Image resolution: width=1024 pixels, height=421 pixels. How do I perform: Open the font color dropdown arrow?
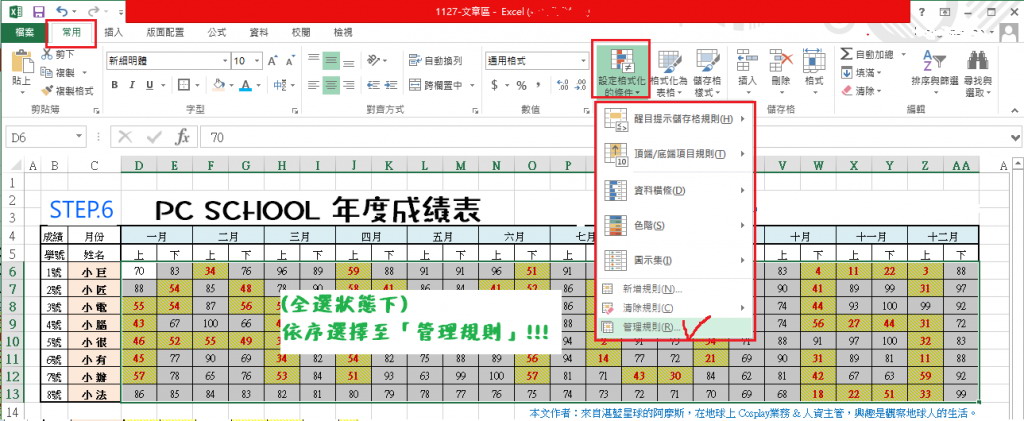257,85
